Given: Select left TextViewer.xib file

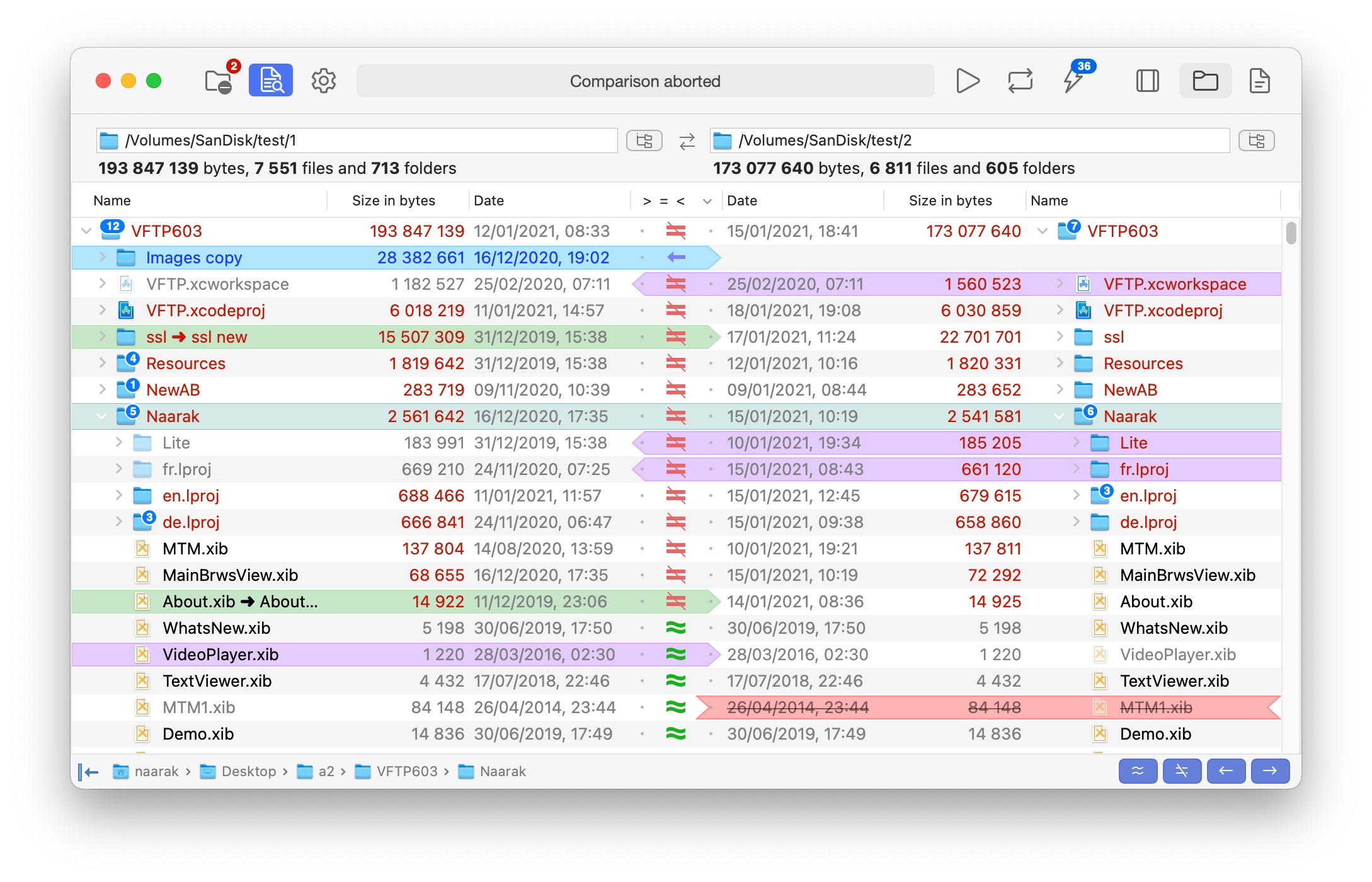Looking at the screenshot, I should tap(217, 681).
